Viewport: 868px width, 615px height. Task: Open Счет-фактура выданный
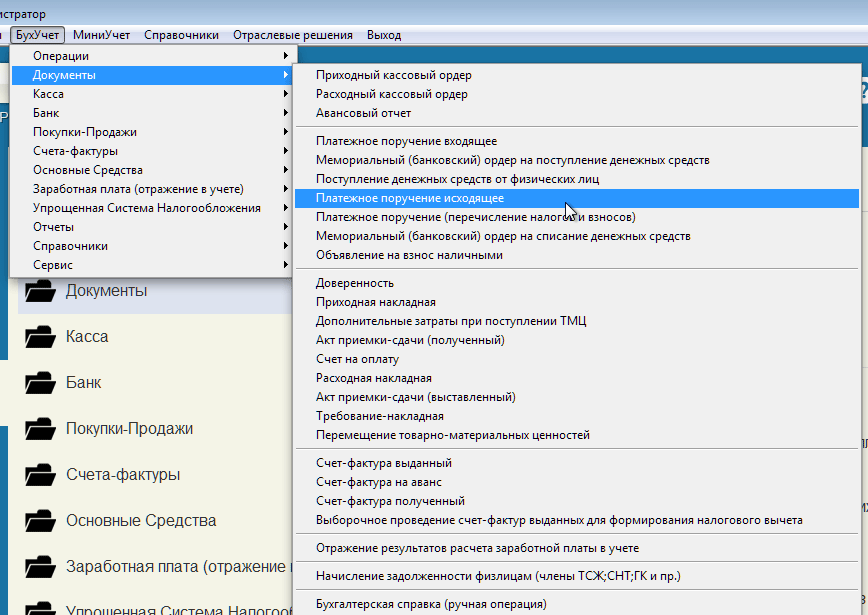pyautogui.click(x=577, y=463)
